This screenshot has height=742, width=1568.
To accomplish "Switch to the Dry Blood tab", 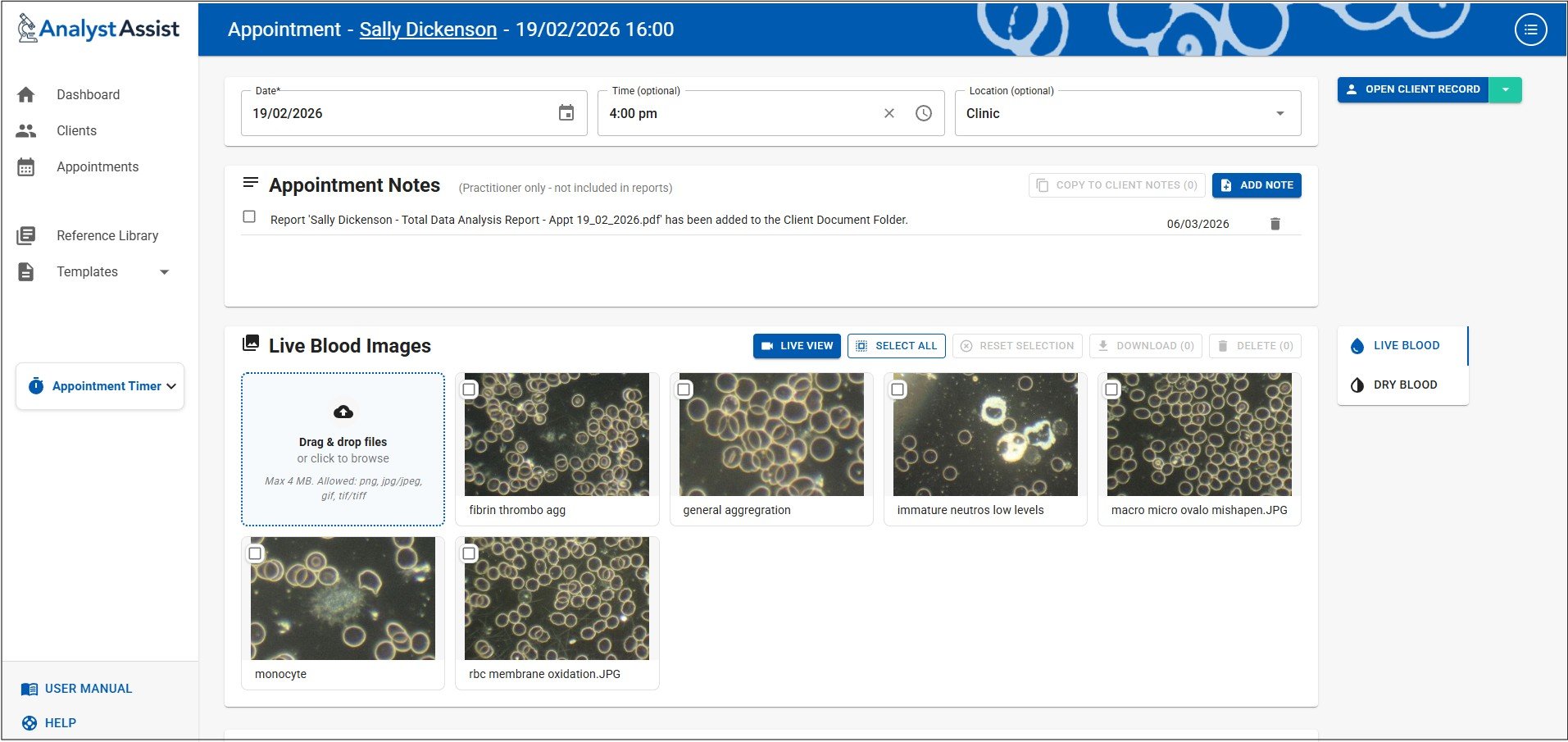I will [1402, 385].
